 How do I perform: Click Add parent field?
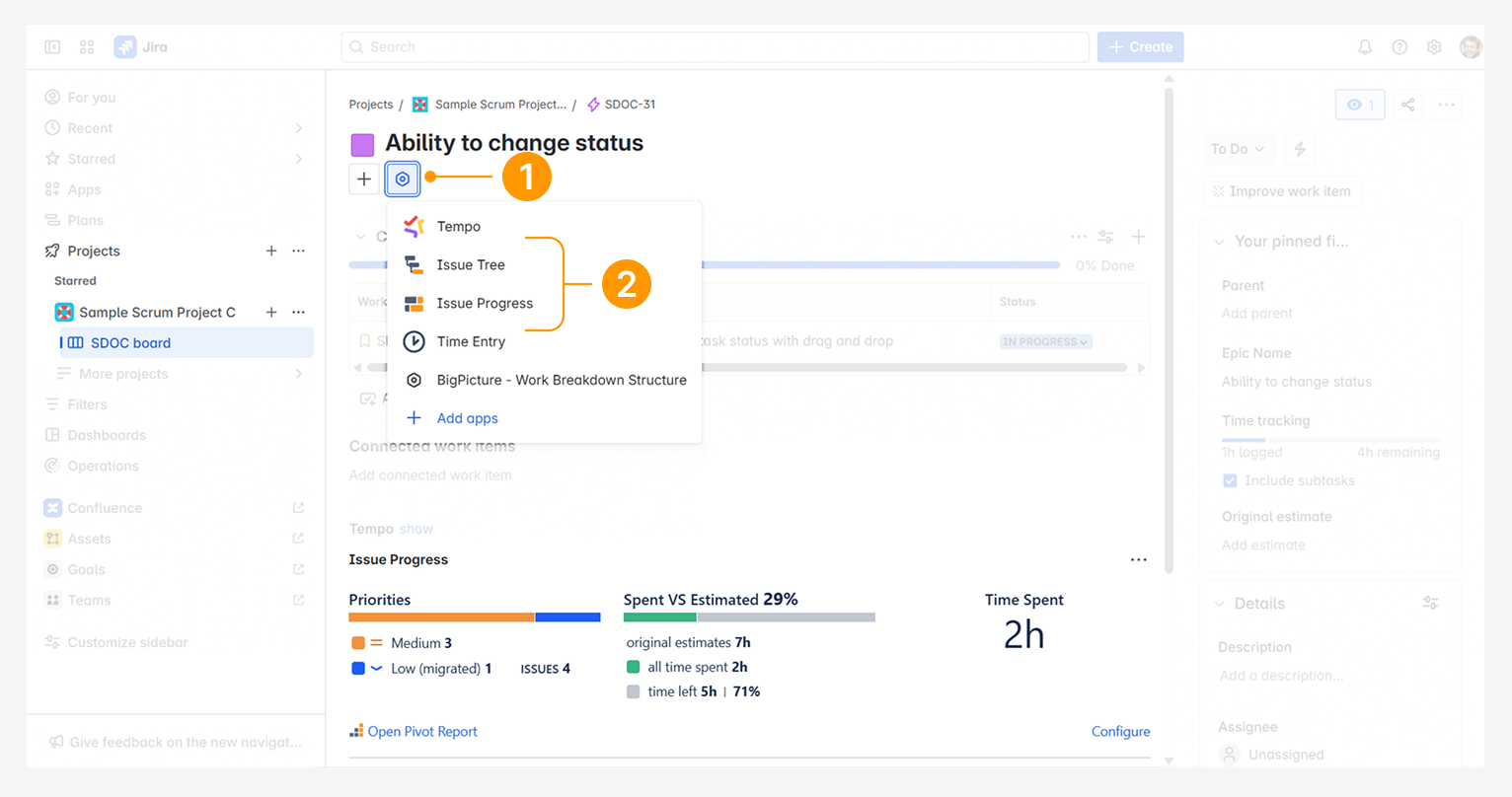1256,314
